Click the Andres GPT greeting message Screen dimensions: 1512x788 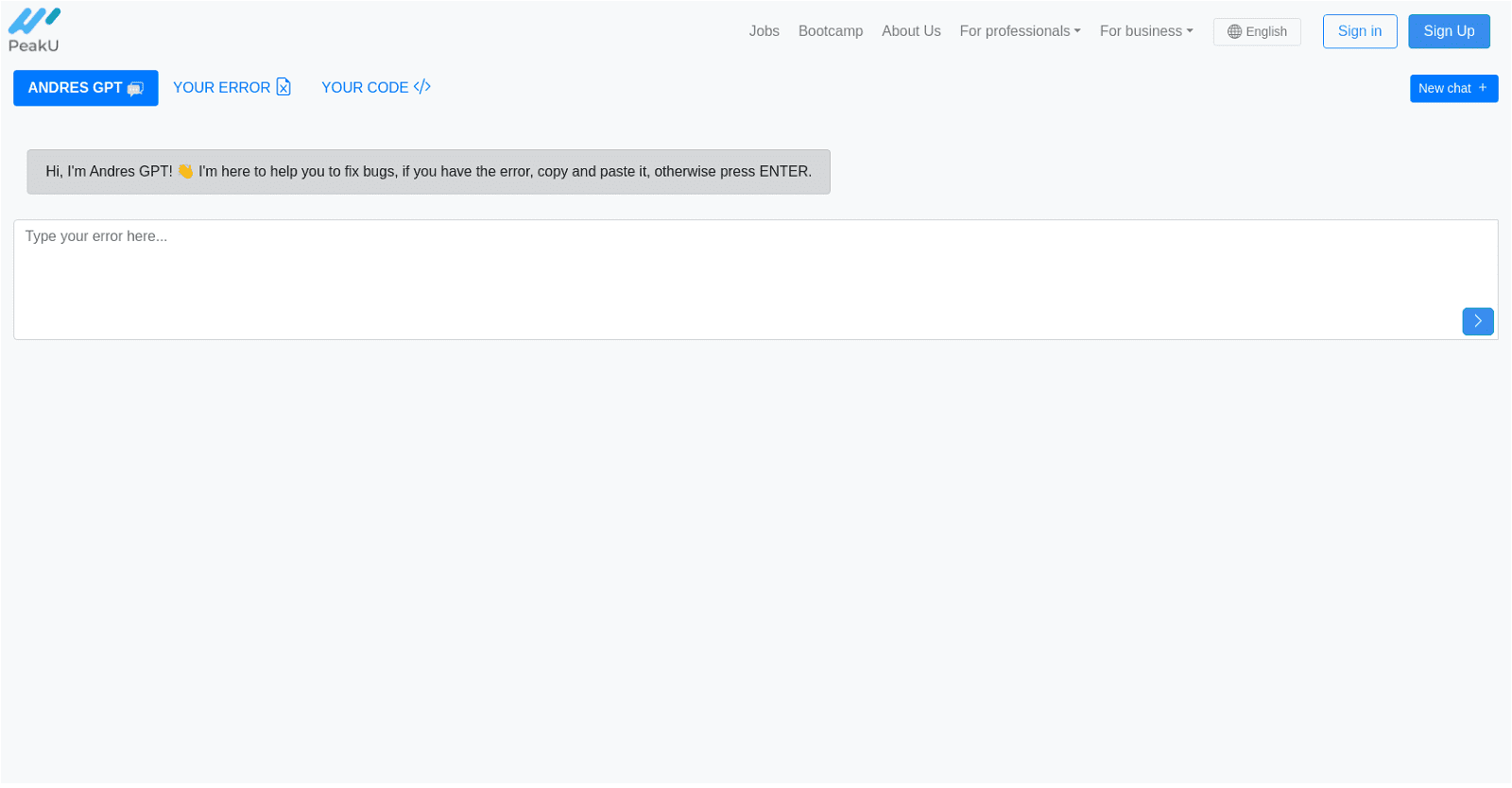tap(428, 172)
